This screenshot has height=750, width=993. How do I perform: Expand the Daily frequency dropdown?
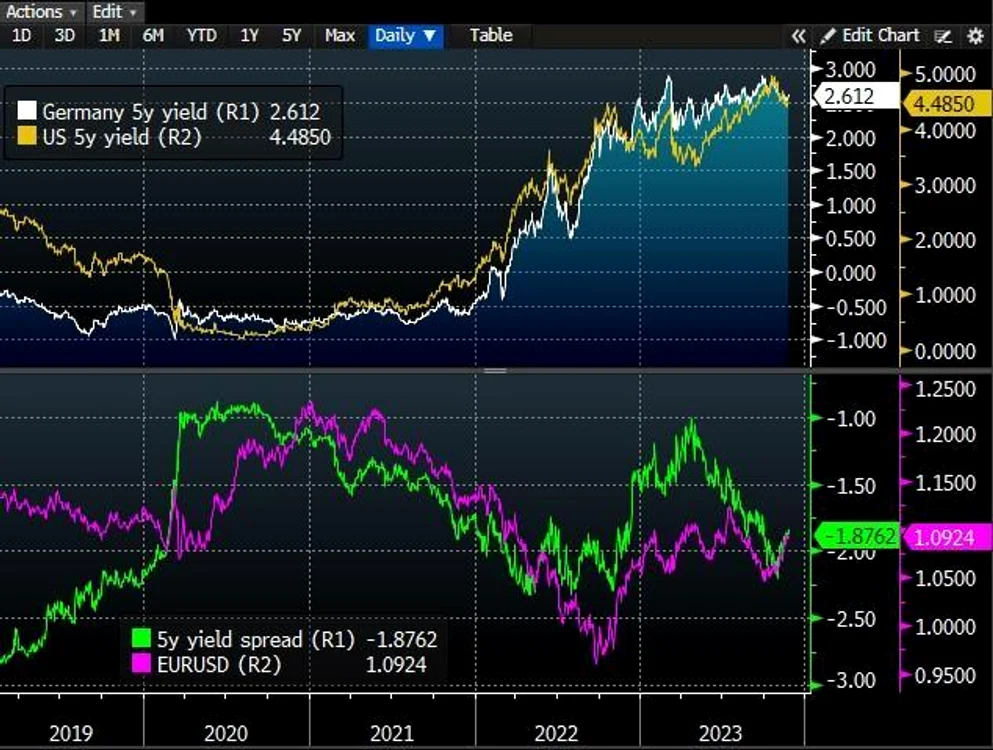(x=405, y=35)
